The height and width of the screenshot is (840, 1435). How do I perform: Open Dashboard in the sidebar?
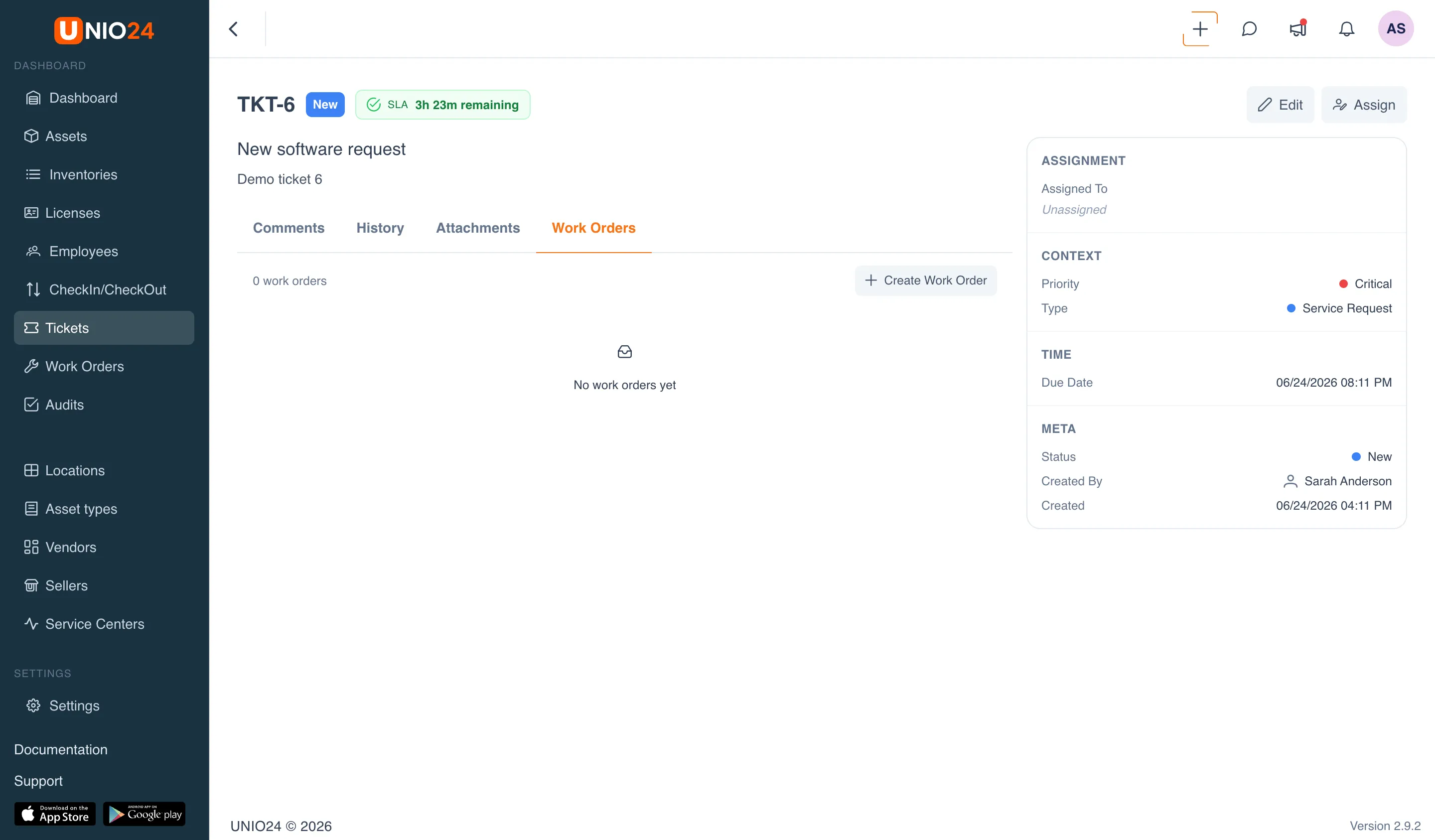tap(104, 97)
